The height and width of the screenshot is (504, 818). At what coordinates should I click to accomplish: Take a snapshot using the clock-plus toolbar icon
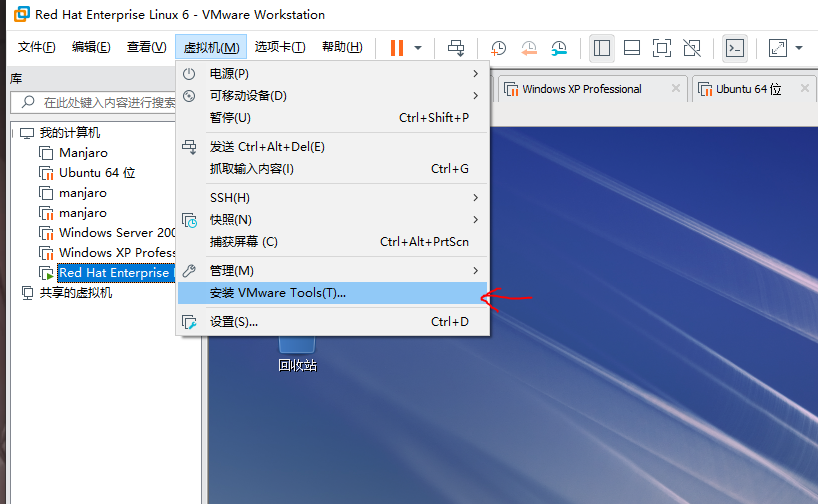[x=498, y=48]
